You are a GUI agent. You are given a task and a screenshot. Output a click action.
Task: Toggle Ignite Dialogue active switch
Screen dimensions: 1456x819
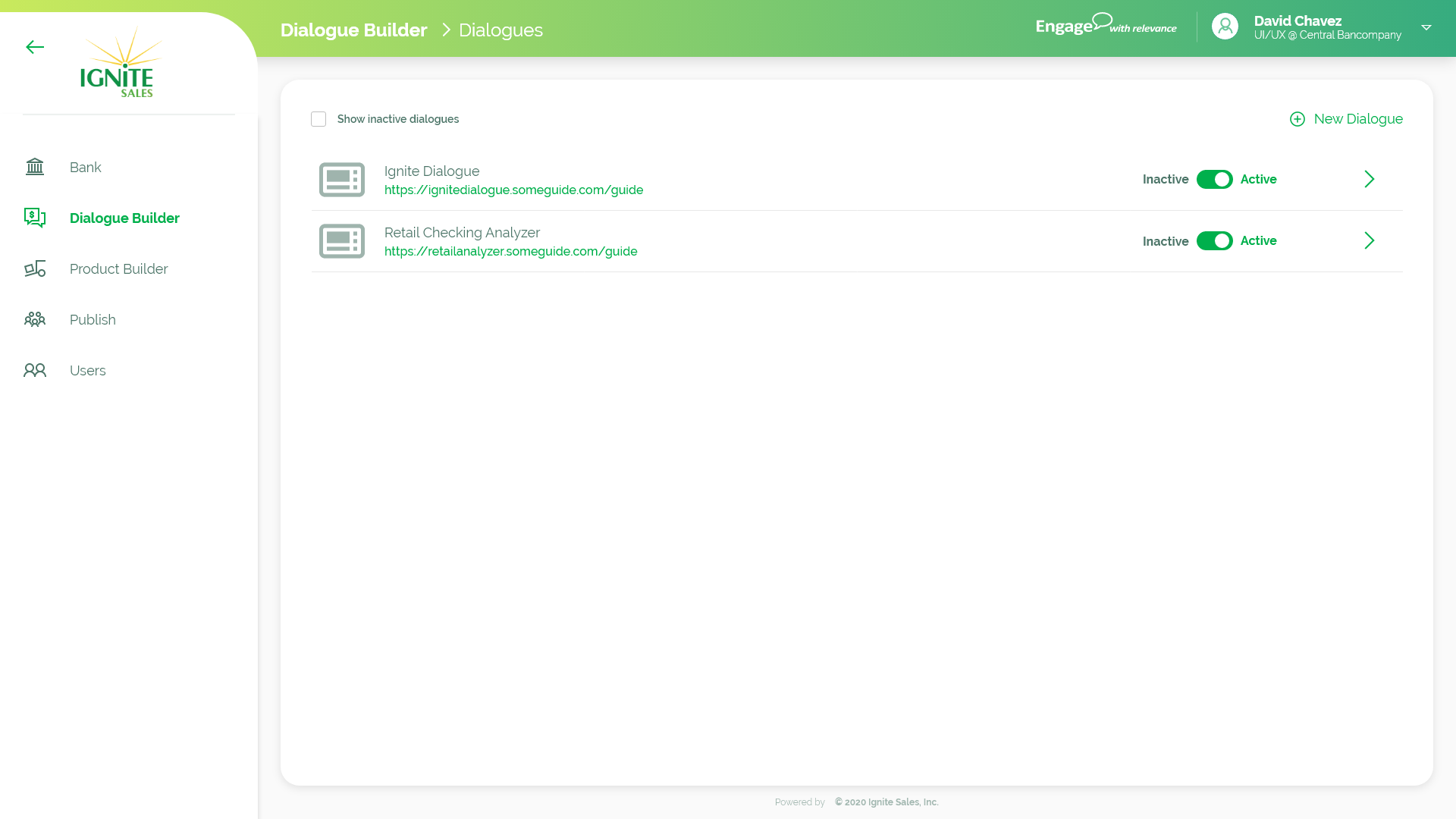coord(1214,180)
